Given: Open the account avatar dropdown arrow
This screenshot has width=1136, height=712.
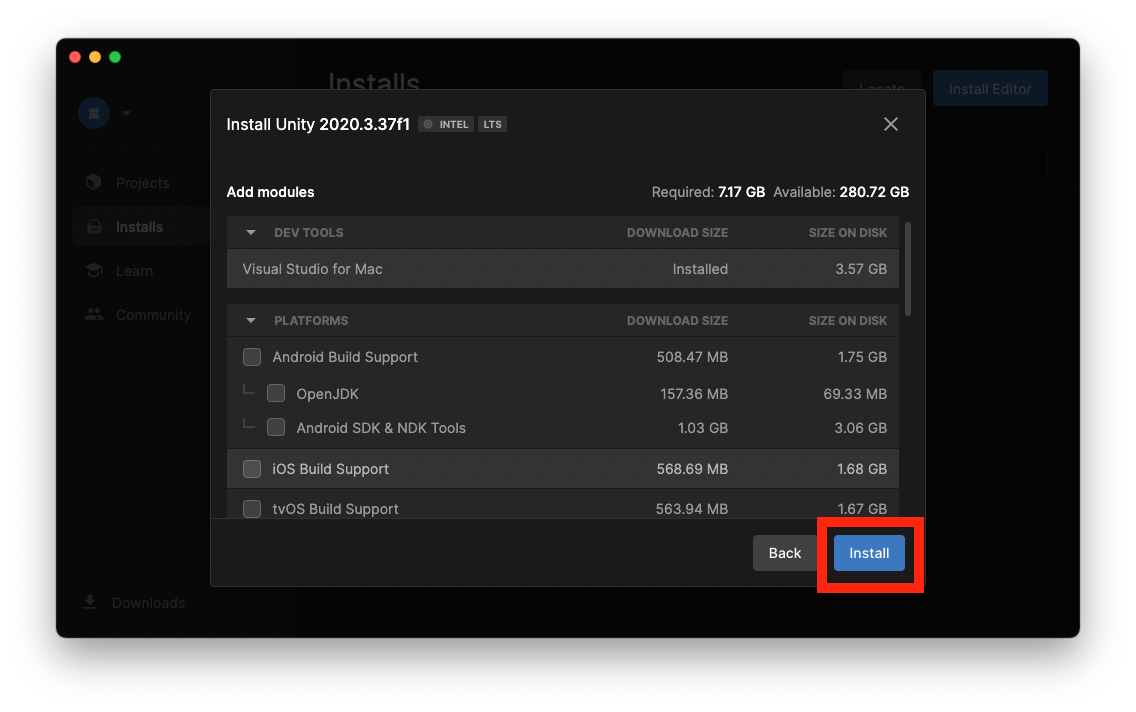Looking at the screenshot, I should click(x=126, y=113).
